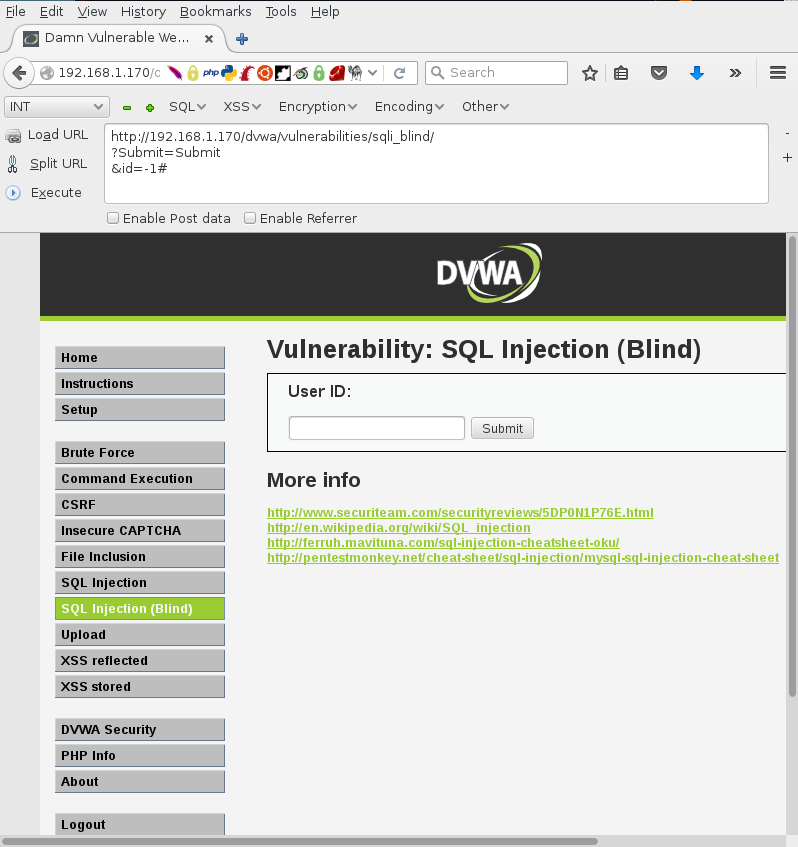Open the Help menu
The height and width of the screenshot is (847, 798).
click(x=325, y=11)
